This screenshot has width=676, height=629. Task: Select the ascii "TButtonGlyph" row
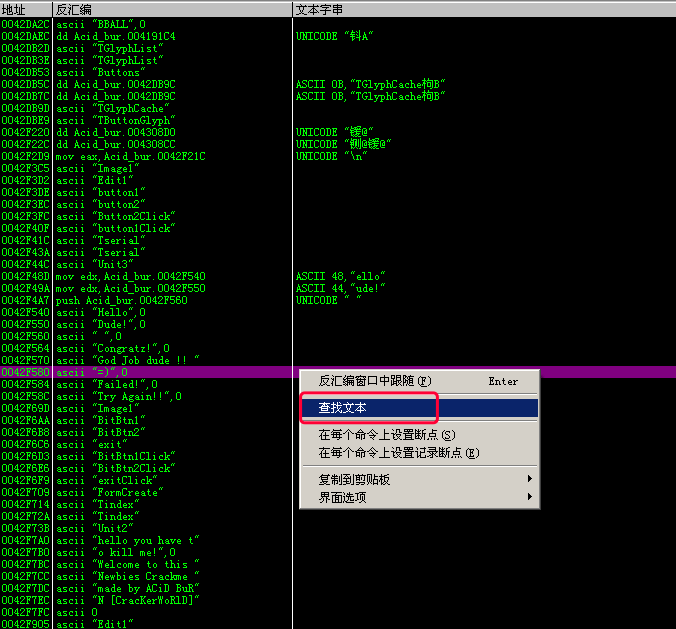pos(338,120)
